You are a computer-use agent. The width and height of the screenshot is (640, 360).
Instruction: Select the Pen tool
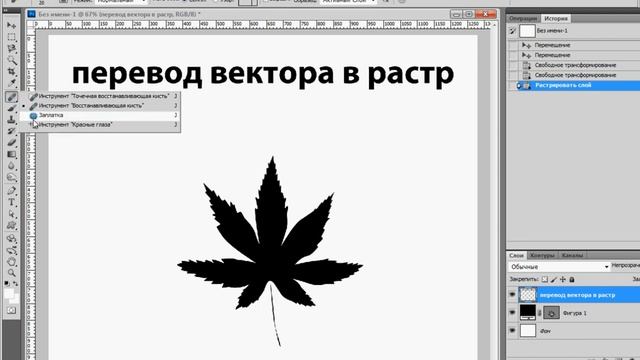pyautogui.click(x=11, y=191)
